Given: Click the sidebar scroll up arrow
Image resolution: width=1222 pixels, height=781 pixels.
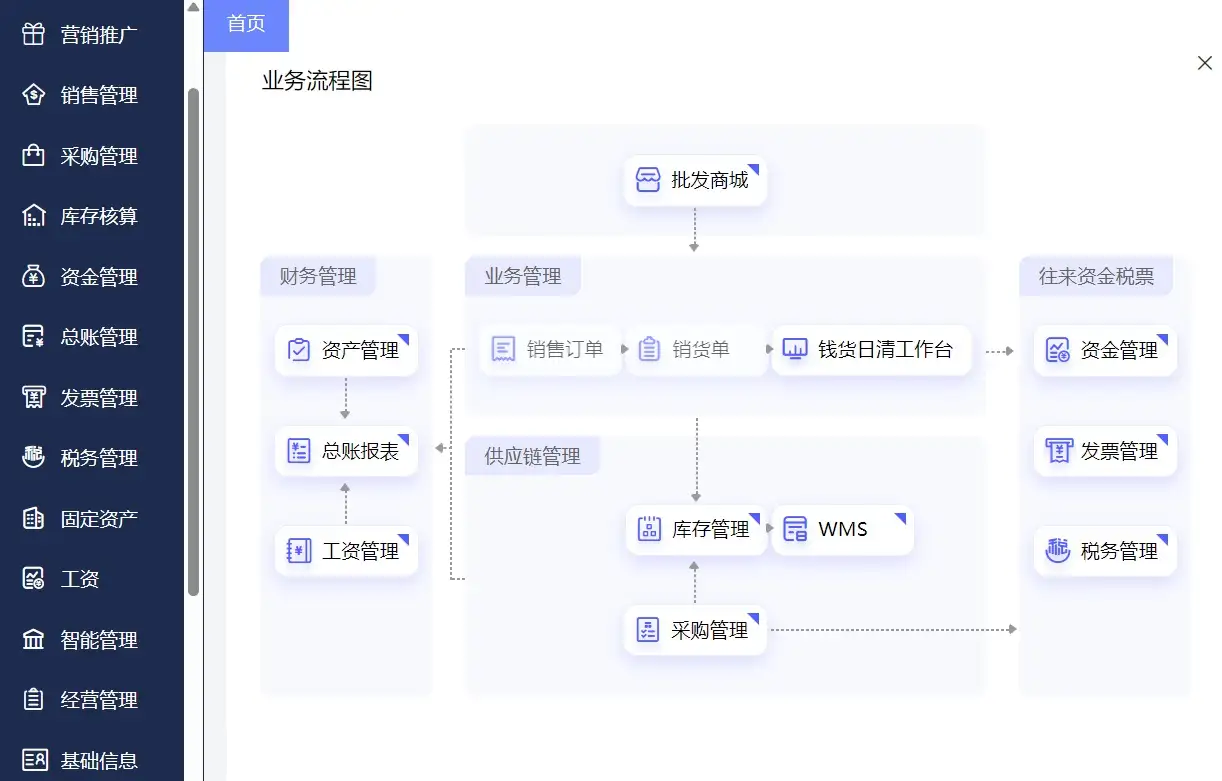Looking at the screenshot, I should [193, 8].
